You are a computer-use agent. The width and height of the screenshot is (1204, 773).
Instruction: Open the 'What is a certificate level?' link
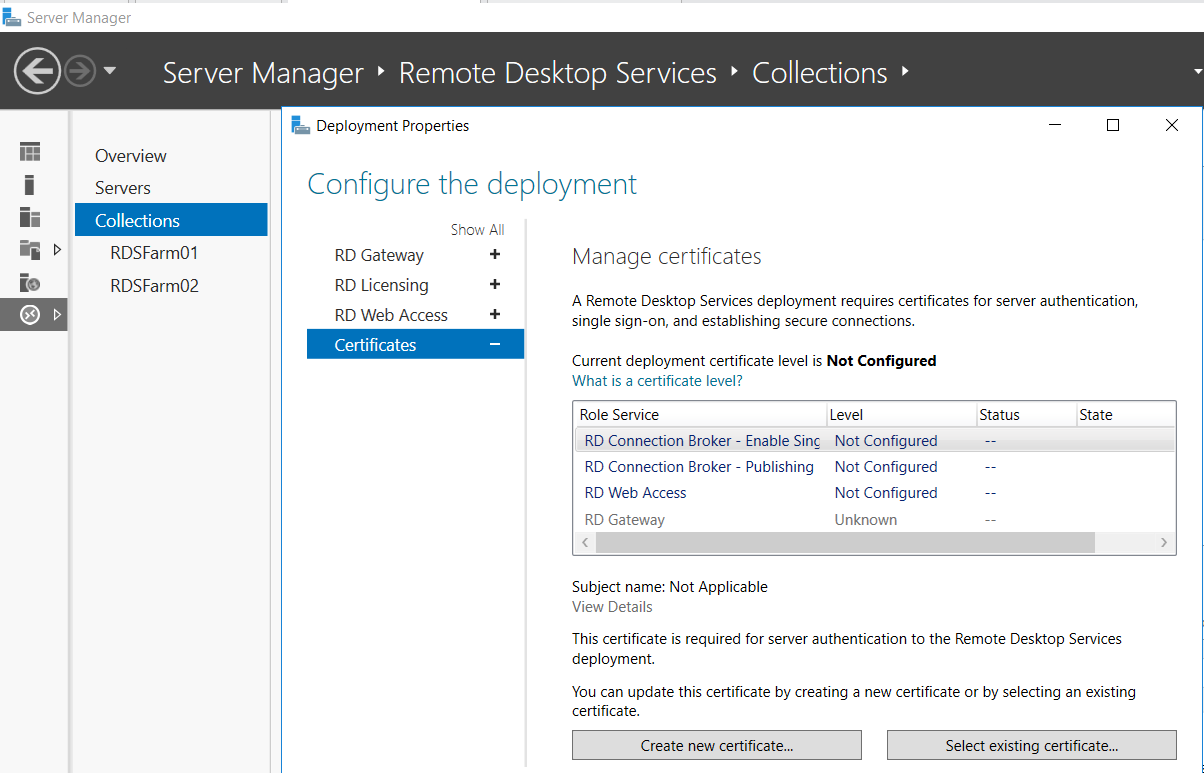pos(657,381)
